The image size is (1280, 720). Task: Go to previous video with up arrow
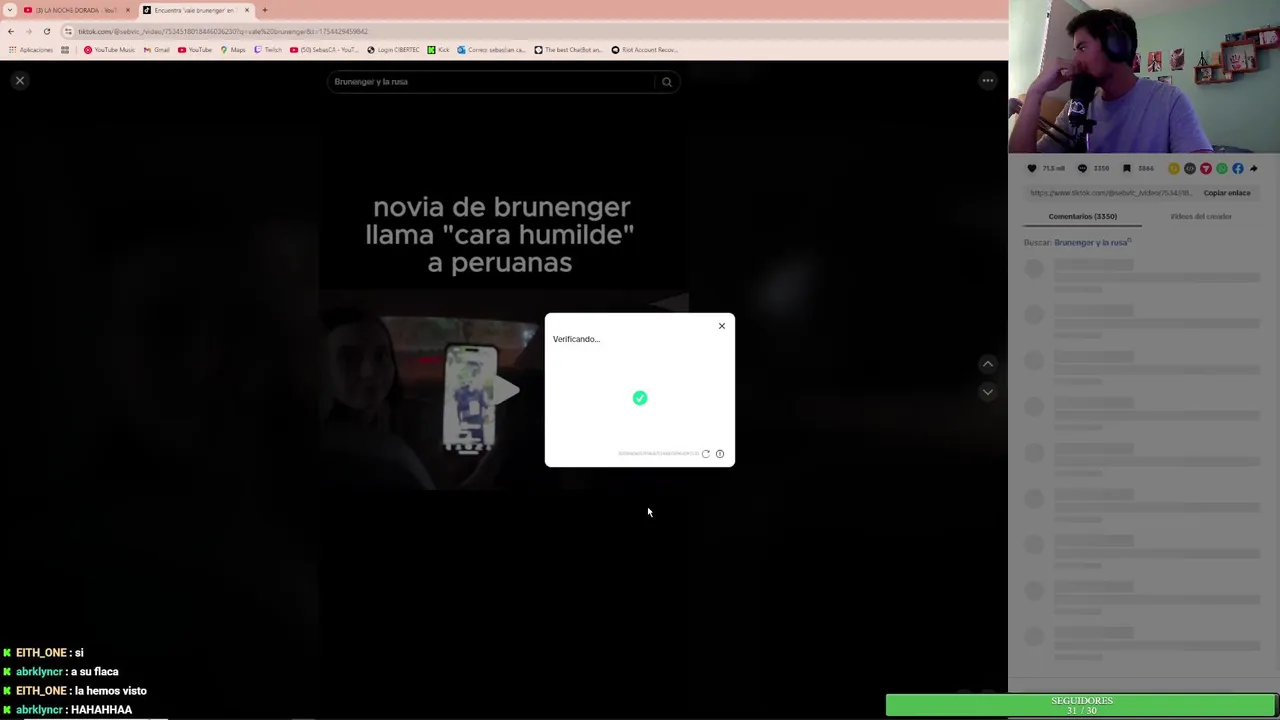click(987, 364)
